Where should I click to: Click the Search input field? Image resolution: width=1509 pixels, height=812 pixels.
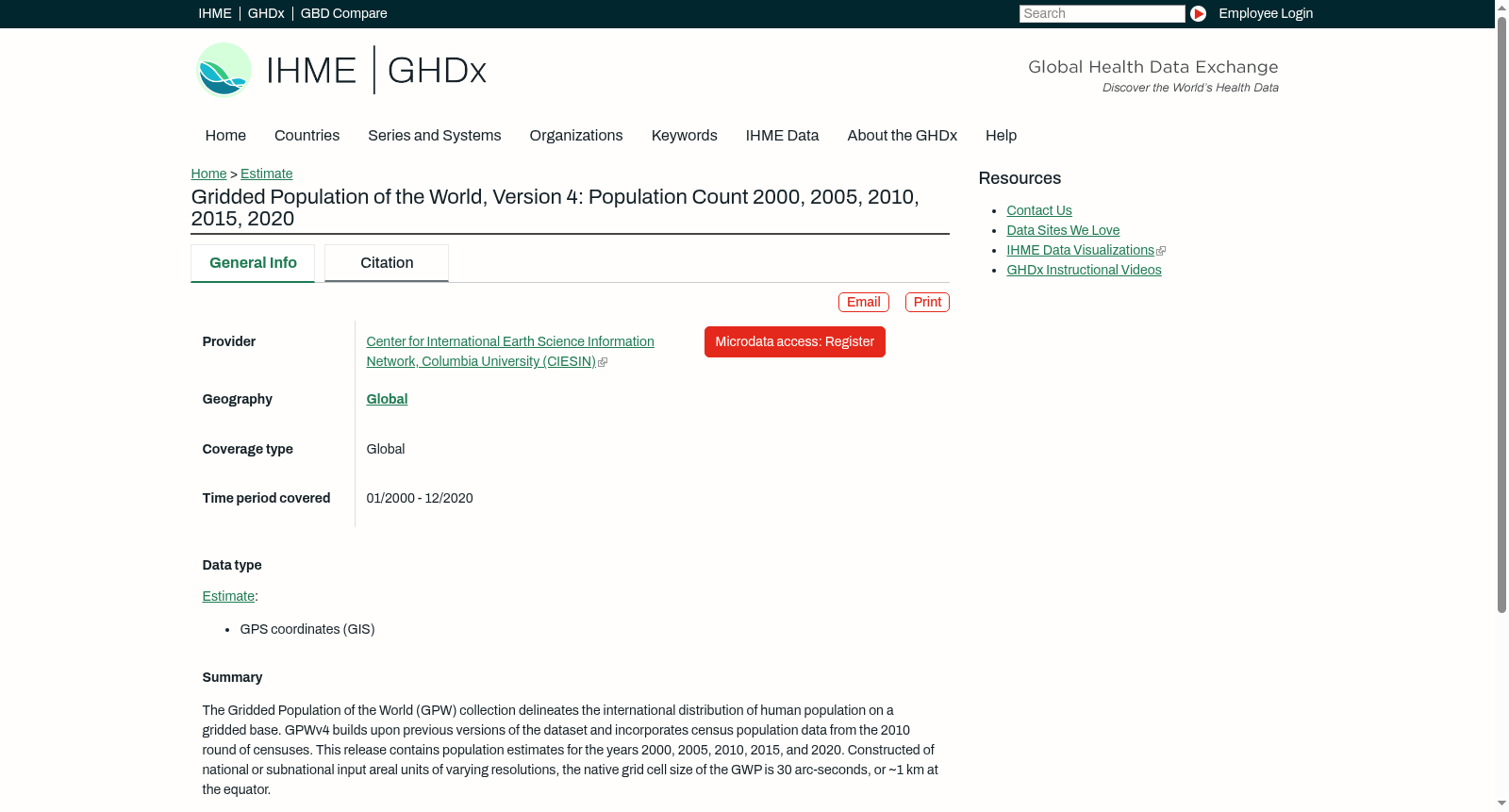click(1102, 13)
